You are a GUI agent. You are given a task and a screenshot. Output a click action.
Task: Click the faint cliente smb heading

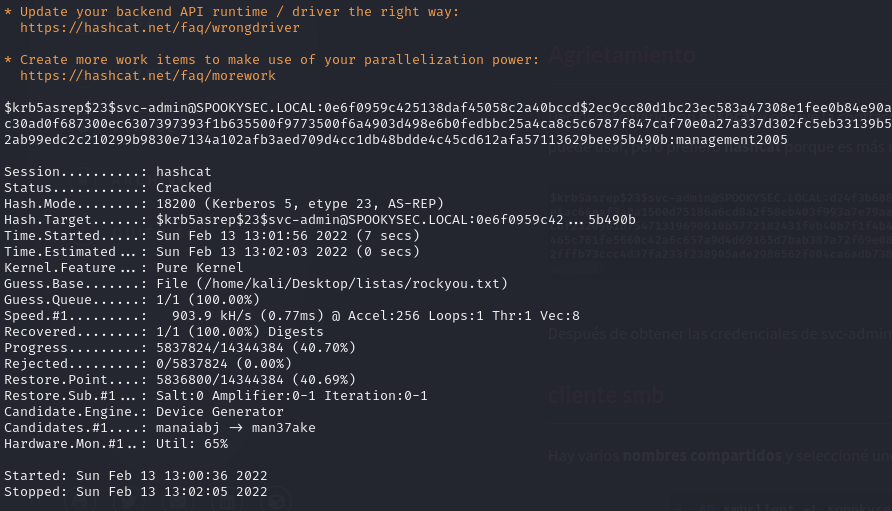[606, 396]
